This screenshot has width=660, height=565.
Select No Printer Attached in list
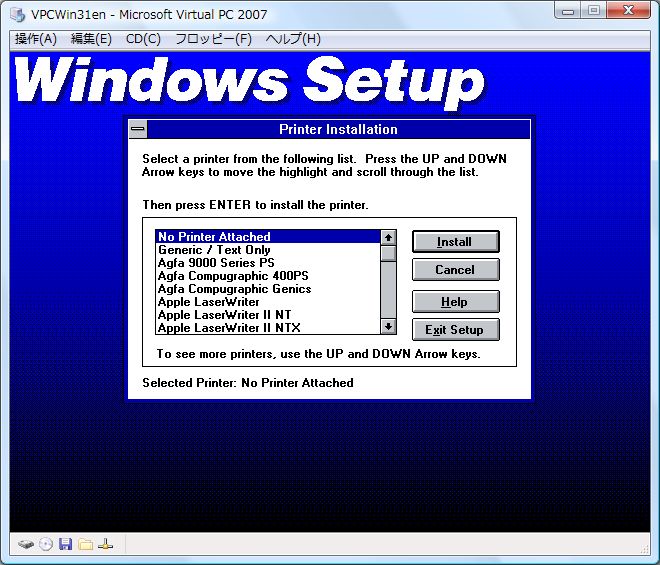click(x=268, y=237)
